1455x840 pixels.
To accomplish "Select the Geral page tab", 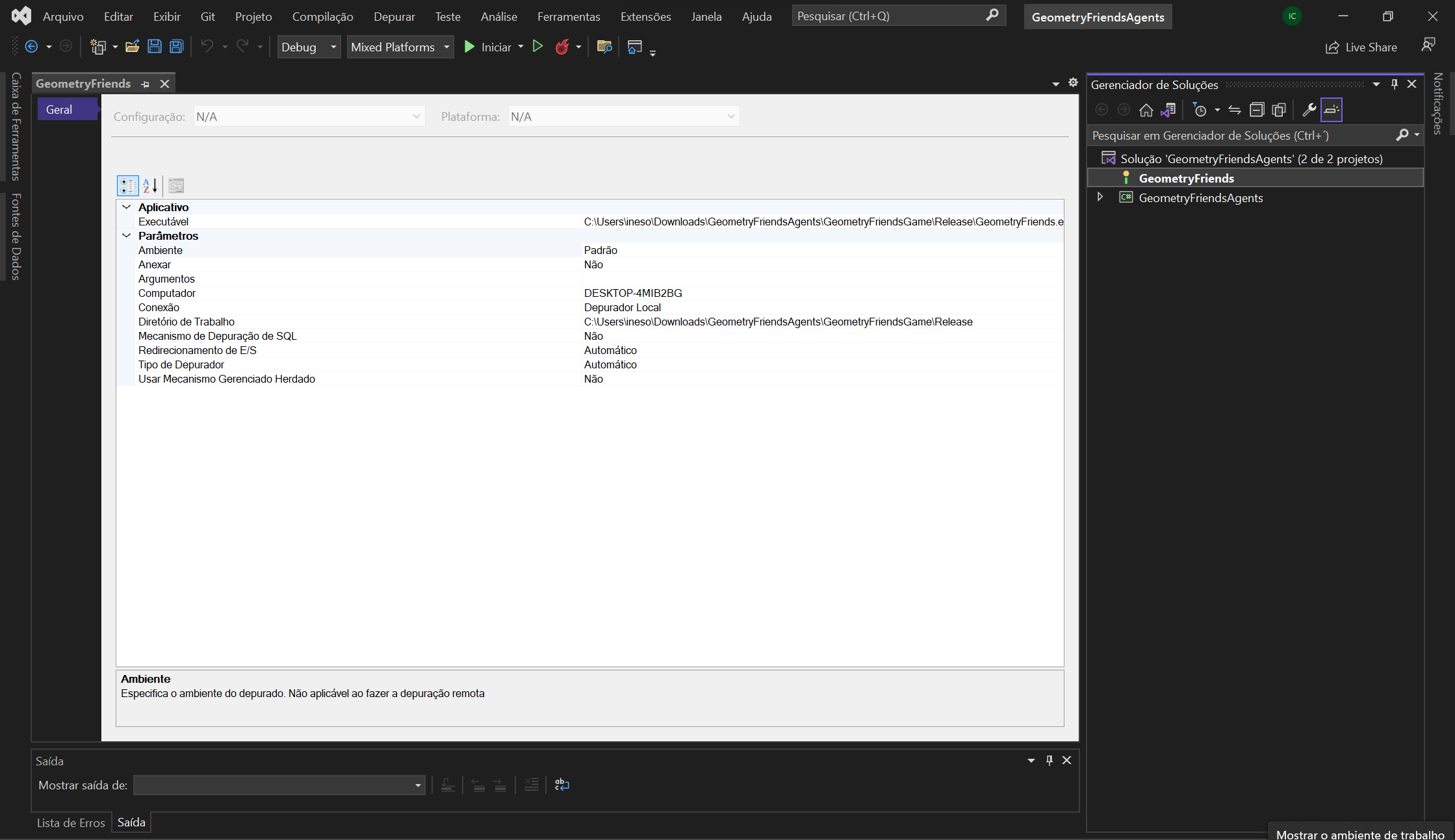I will pos(67,109).
